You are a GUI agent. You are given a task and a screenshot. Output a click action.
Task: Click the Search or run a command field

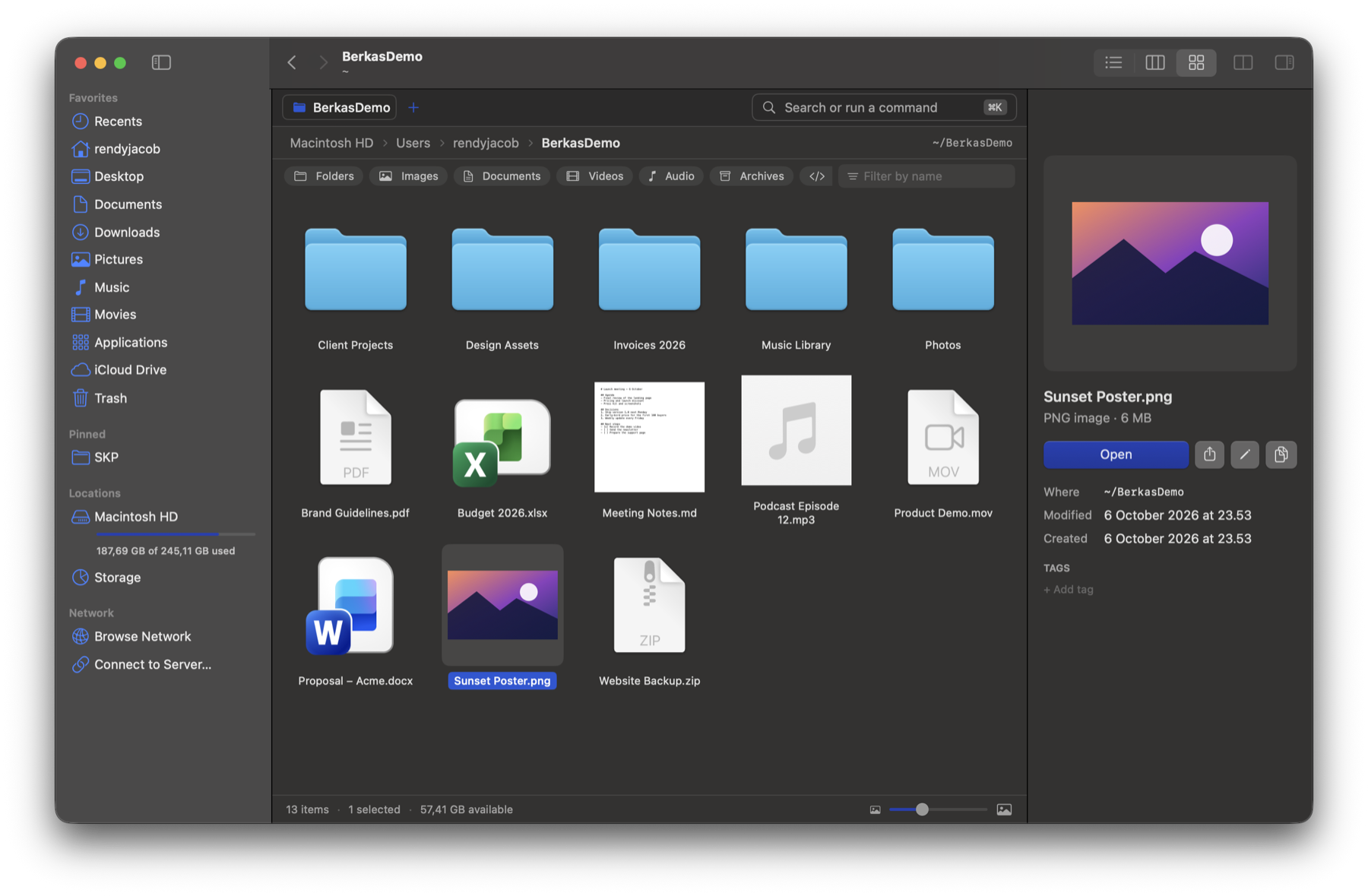[x=884, y=107]
